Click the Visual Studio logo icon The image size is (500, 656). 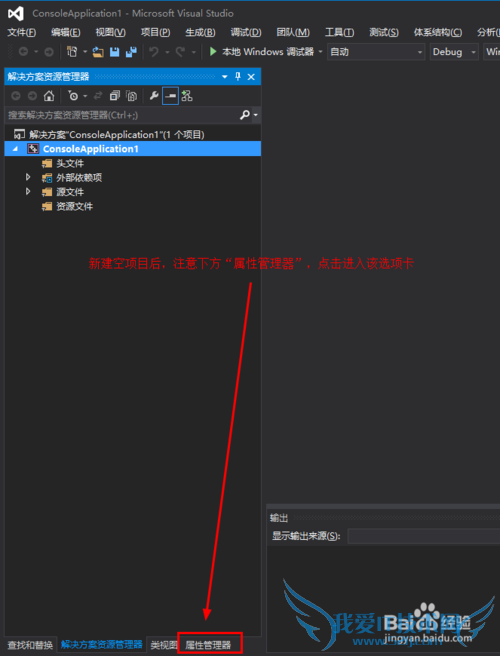[16, 14]
